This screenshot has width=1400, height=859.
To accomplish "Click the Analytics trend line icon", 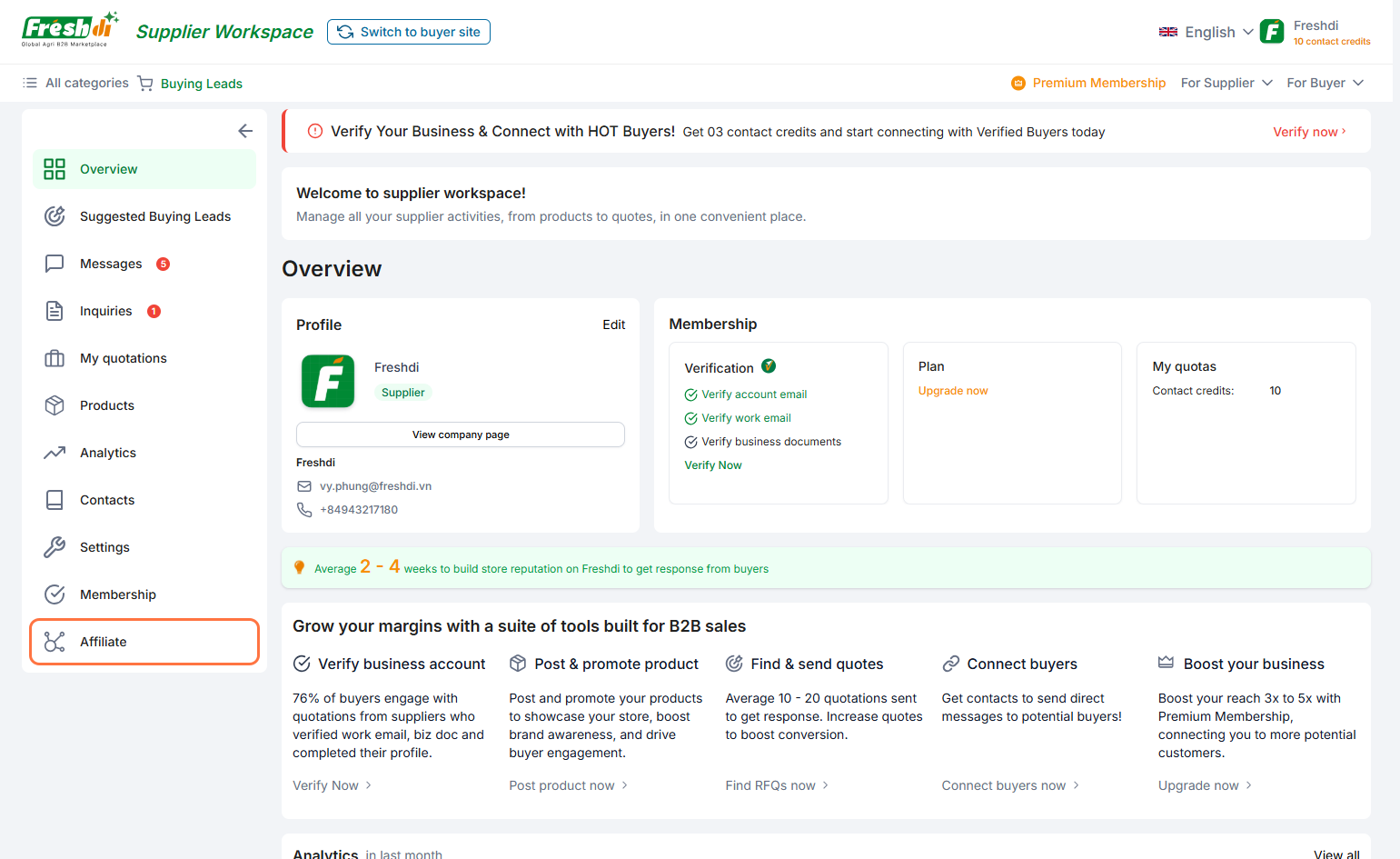I will (x=55, y=453).
